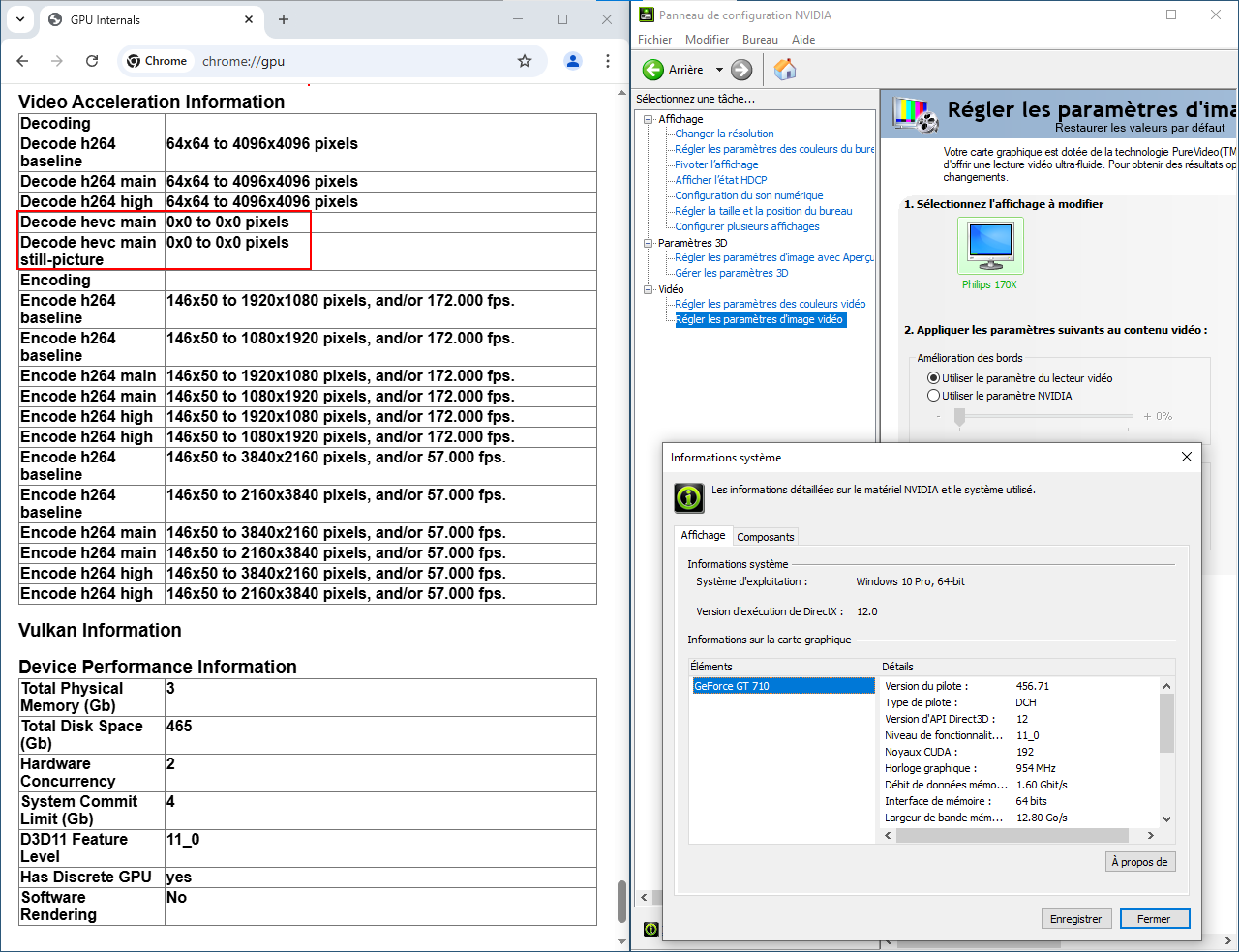Click Chrome page scrollbar down arrow
Image resolution: width=1239 pixels, height=952 pixels.
(622, 940)
